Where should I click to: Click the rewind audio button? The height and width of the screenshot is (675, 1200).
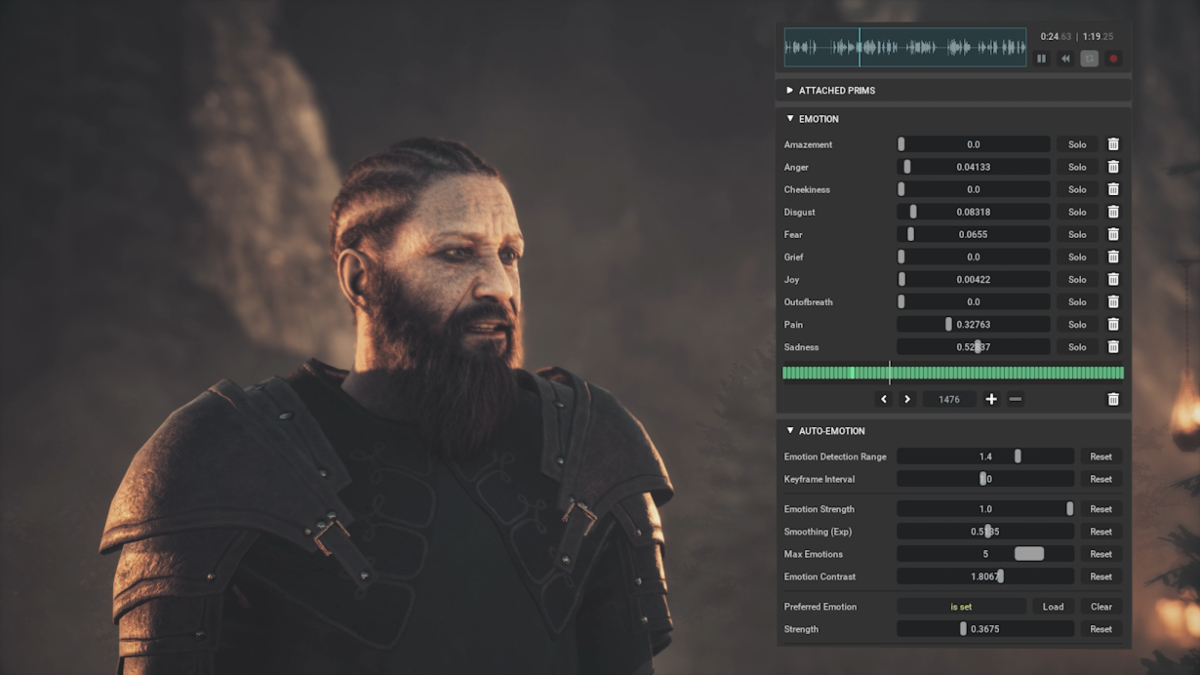[x=1065, y=59]
